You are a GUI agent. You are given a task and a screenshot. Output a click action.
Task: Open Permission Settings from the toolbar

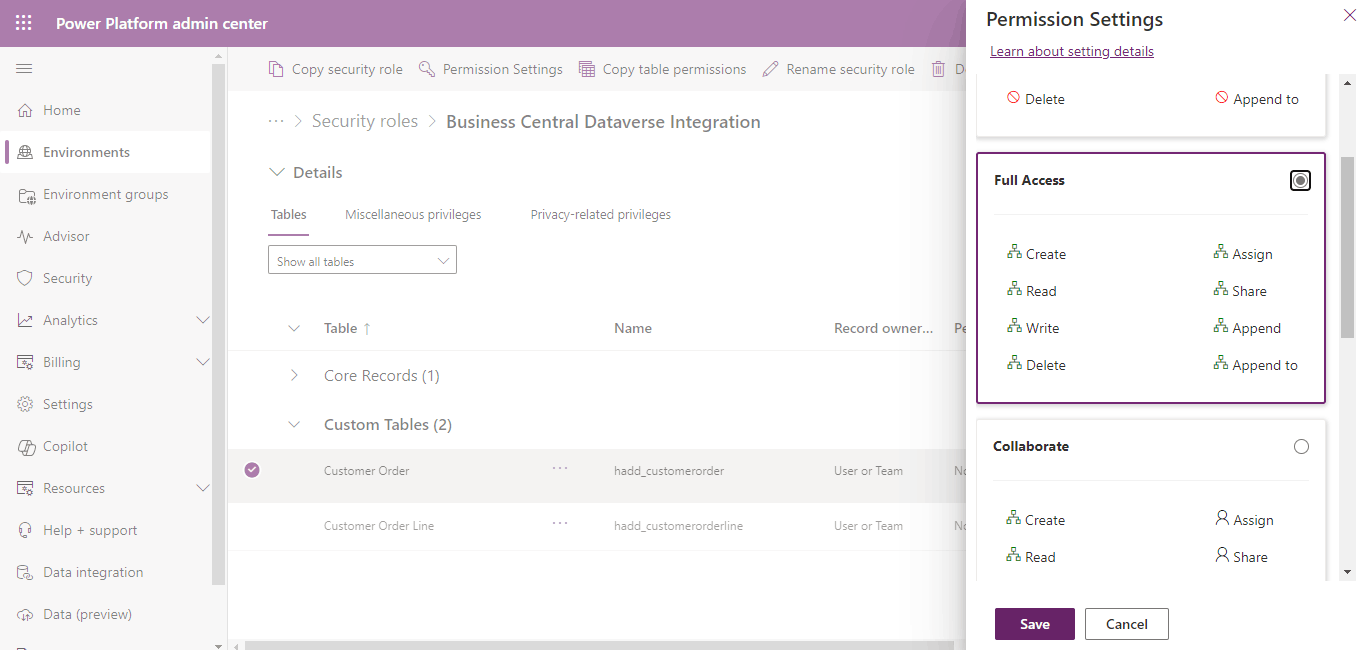coord(491,69)
